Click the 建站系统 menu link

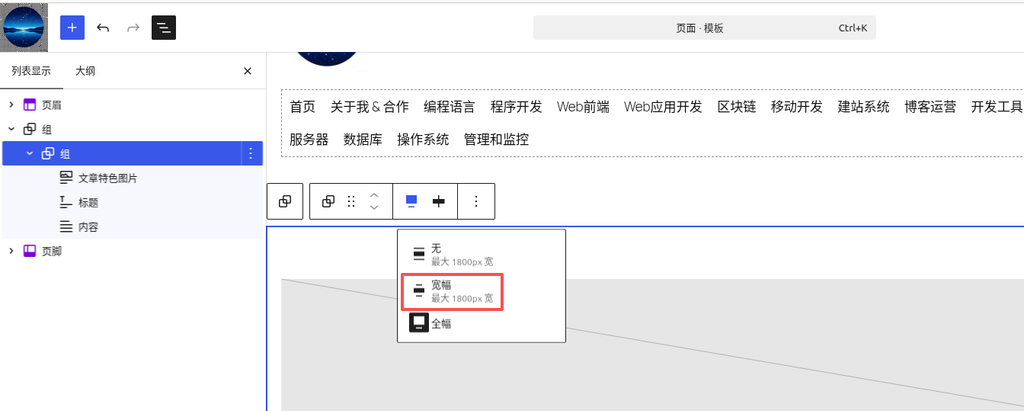(863, 107)
